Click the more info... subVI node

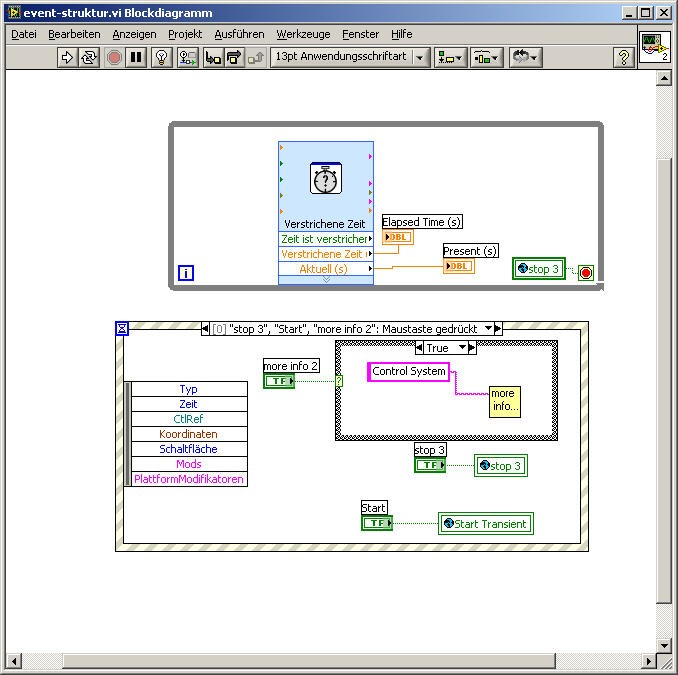[505, 402]
